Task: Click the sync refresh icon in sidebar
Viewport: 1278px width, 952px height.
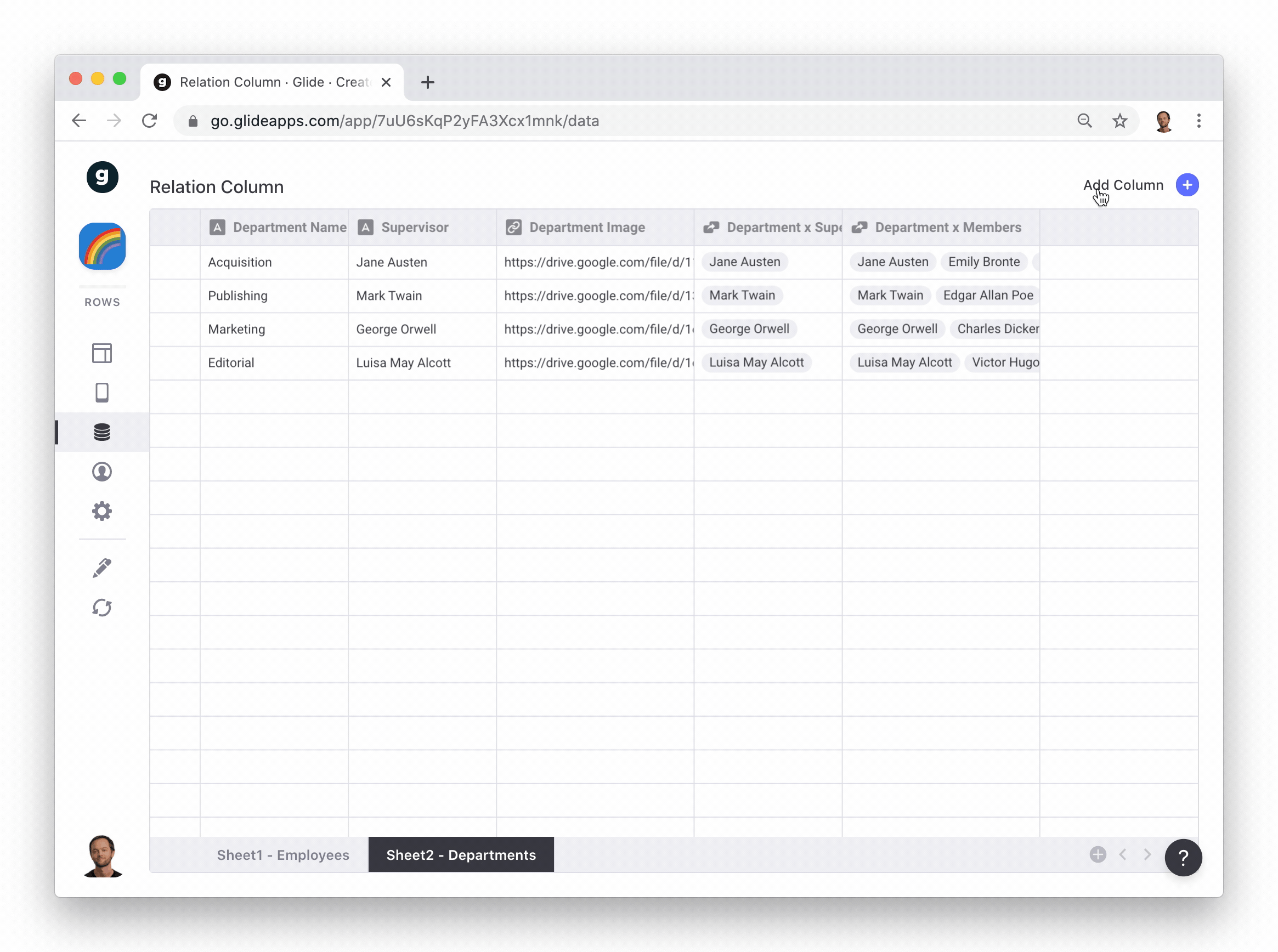Action: 102,608
